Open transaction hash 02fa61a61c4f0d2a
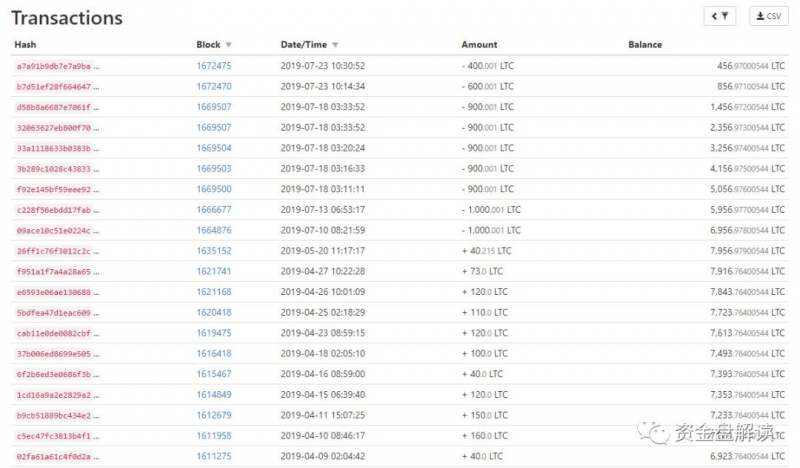800x468 pixels. point(54,456)
